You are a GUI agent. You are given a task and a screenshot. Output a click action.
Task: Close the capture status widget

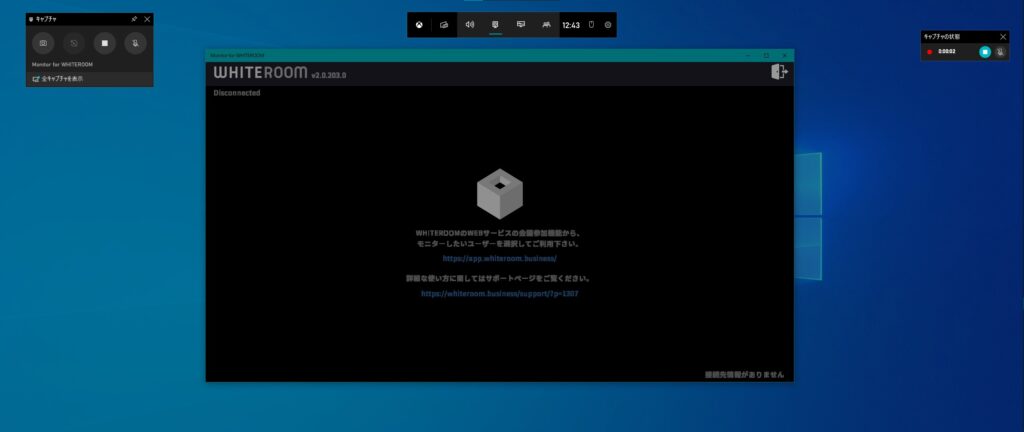pyautogui.click(x=1003, y=37)
